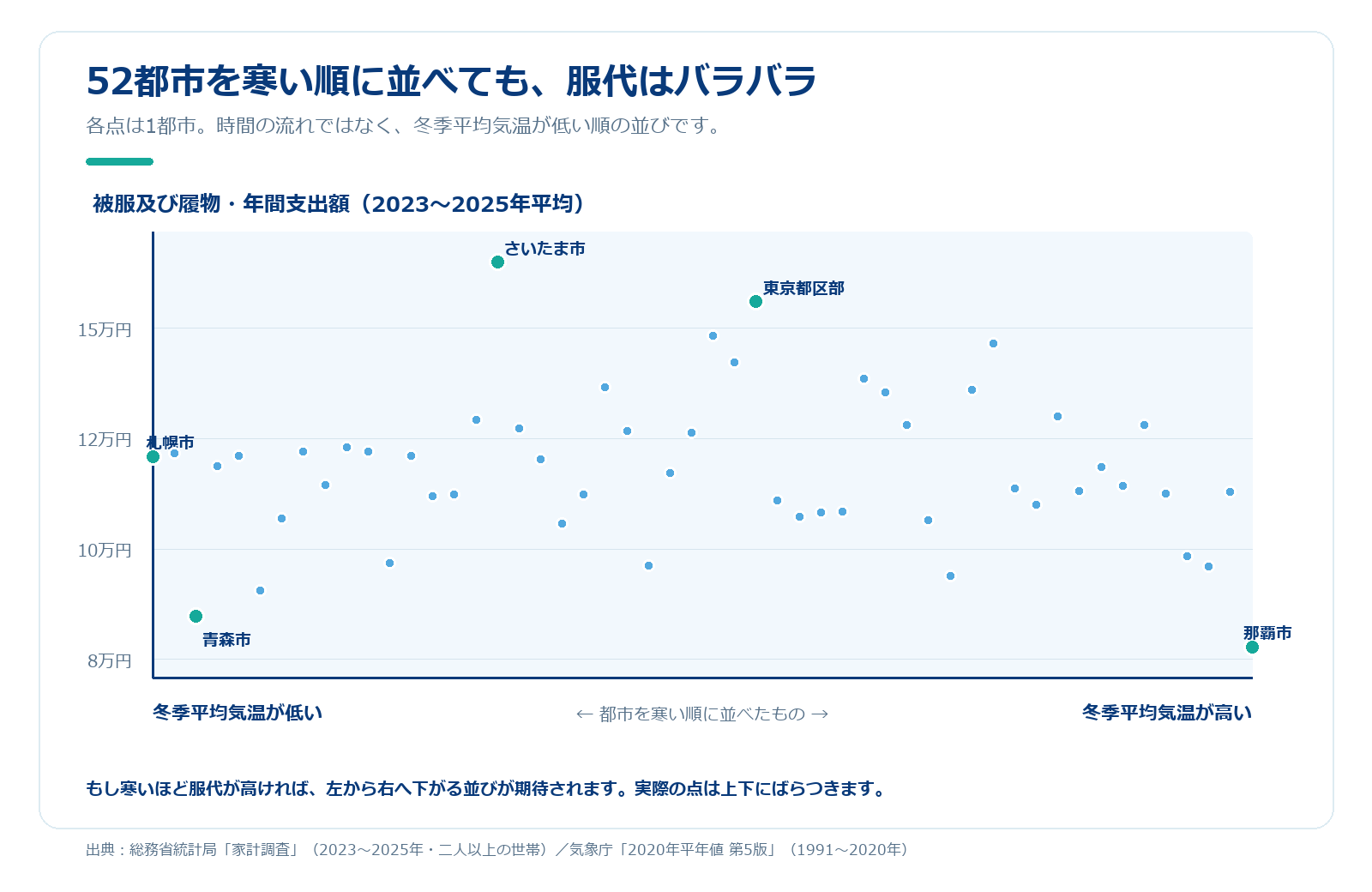Click the 冬季平均気温が低い axis label

238,712
